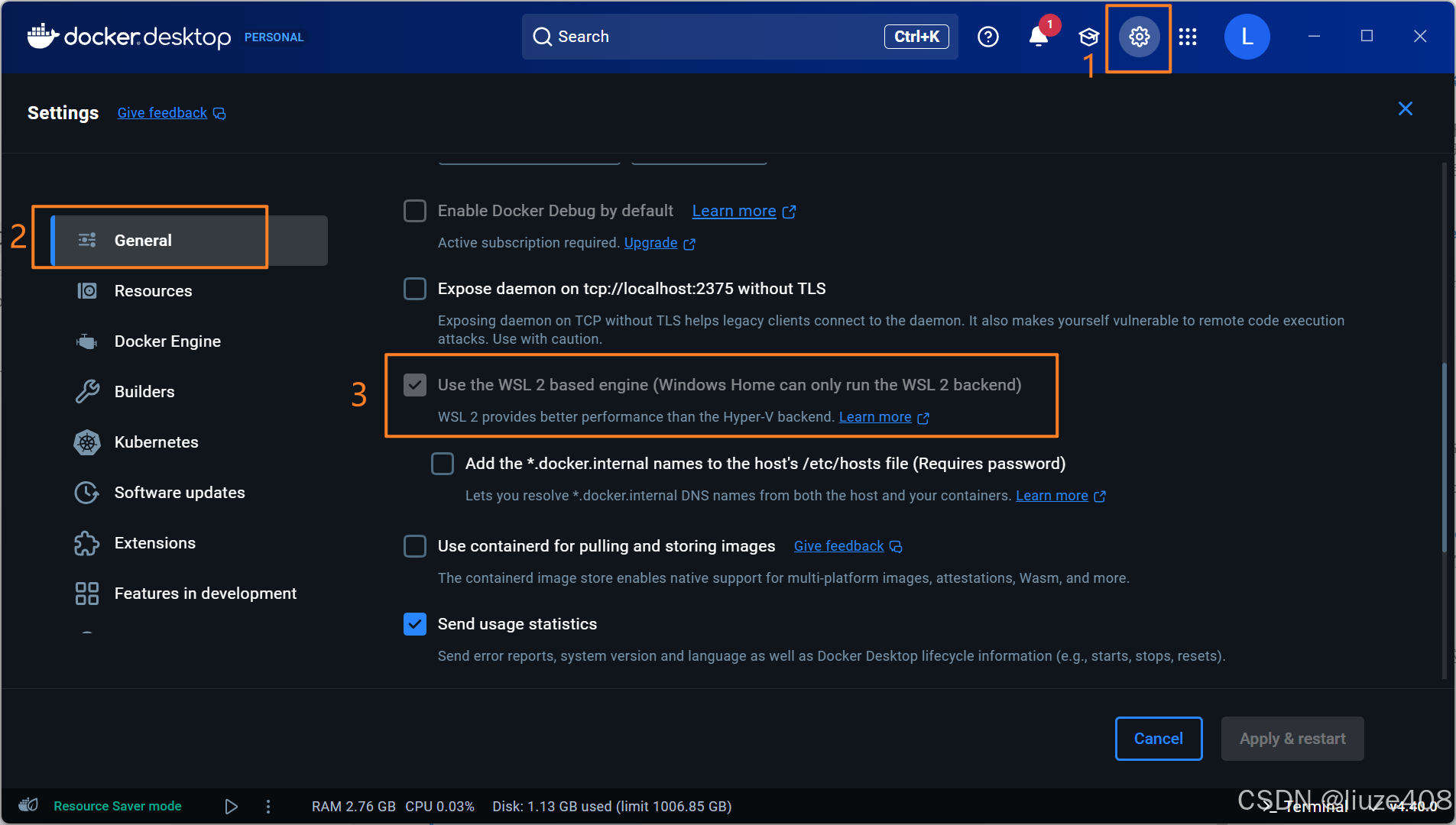The image size is (1456, 825).
Task: Open Learn more link about WSL 2
Action: (875, 417)
